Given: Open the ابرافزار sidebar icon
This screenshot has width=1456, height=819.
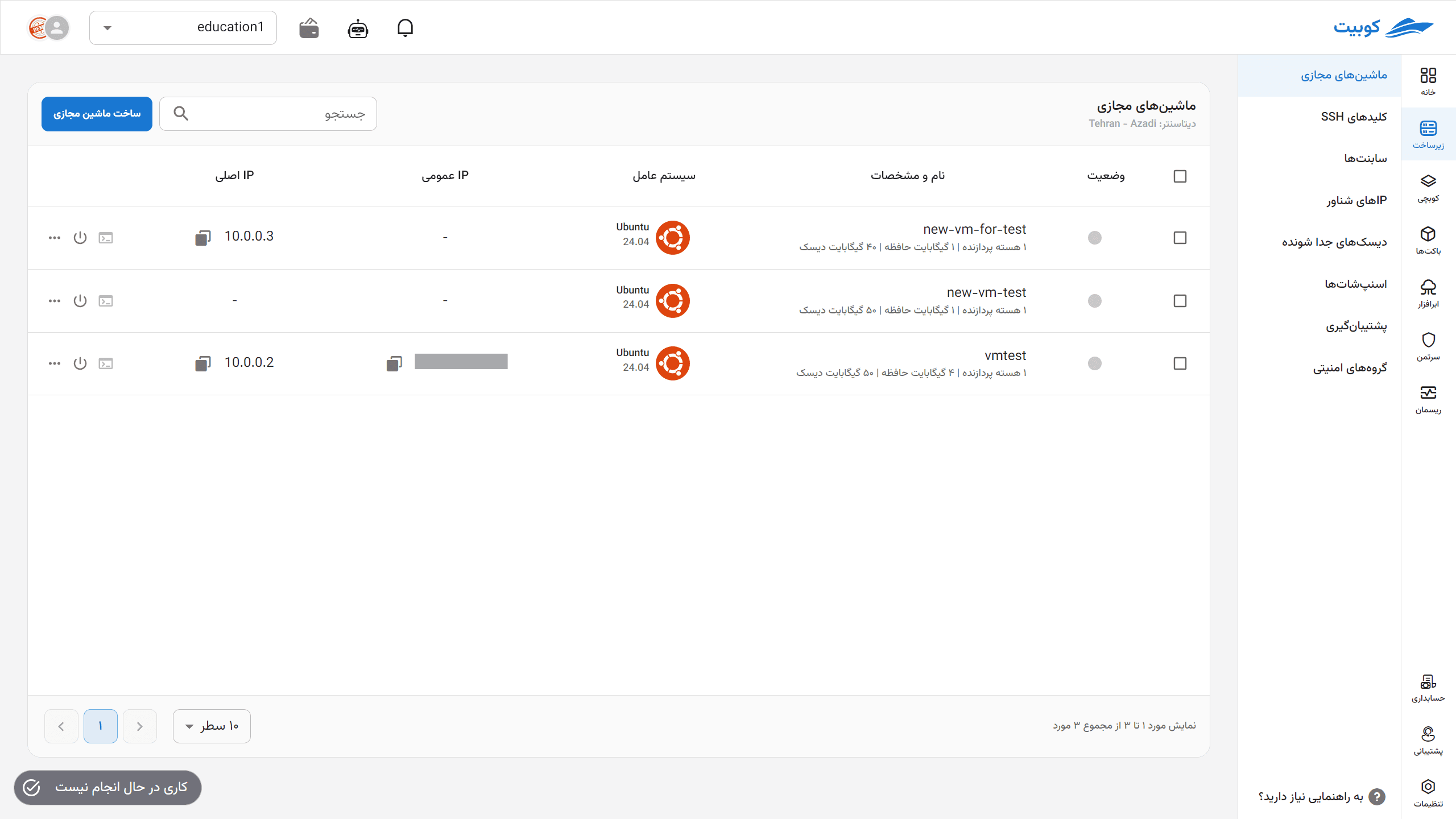Looking at the screenshot, I should coord(1428,293).
